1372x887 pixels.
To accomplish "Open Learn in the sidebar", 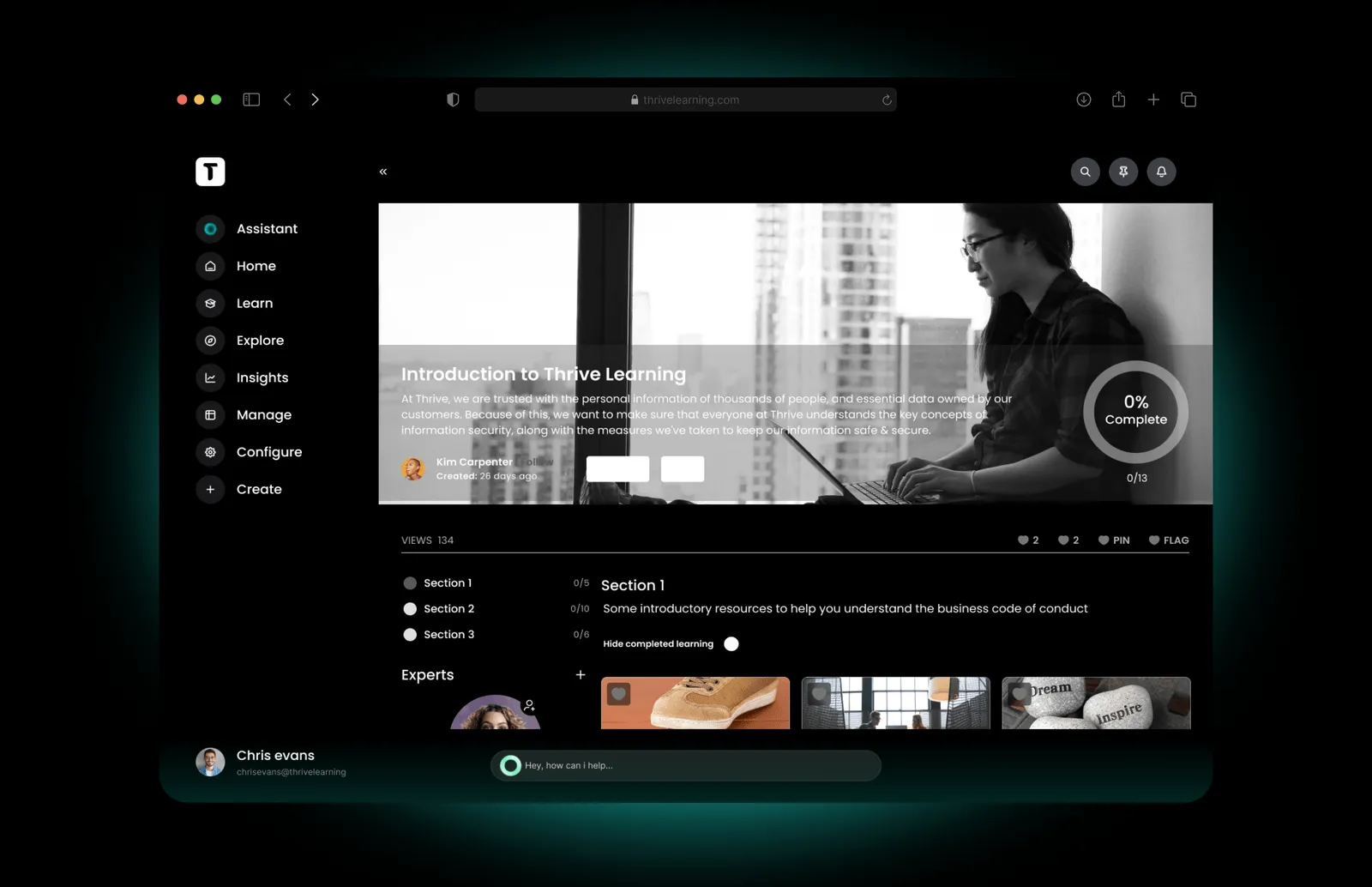I will pyautogui.click(x=235, y=304).
